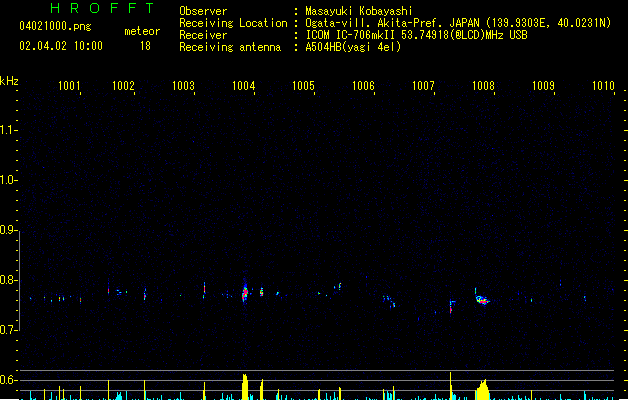The width and height of the screenshot is (629, 400).
Task: Click the 1004 time axis marker
Action: point(243,85)
